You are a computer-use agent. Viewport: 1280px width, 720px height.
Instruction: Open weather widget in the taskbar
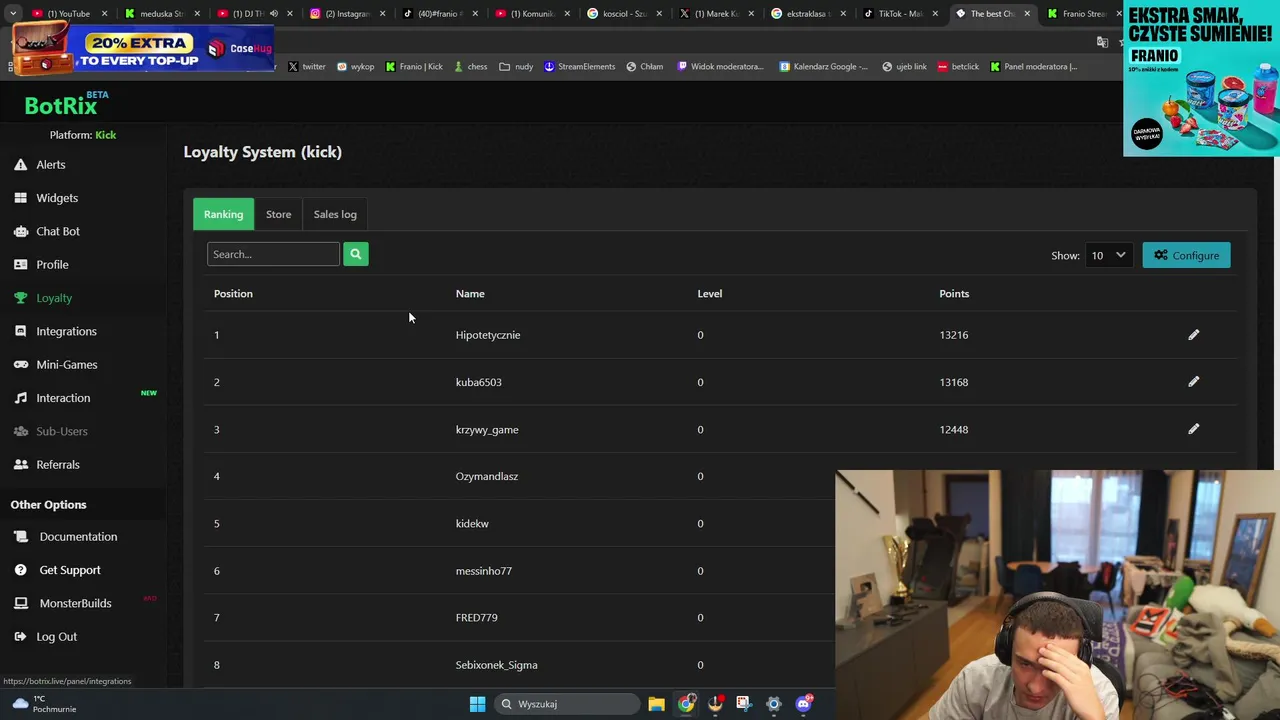coord(42,704)
